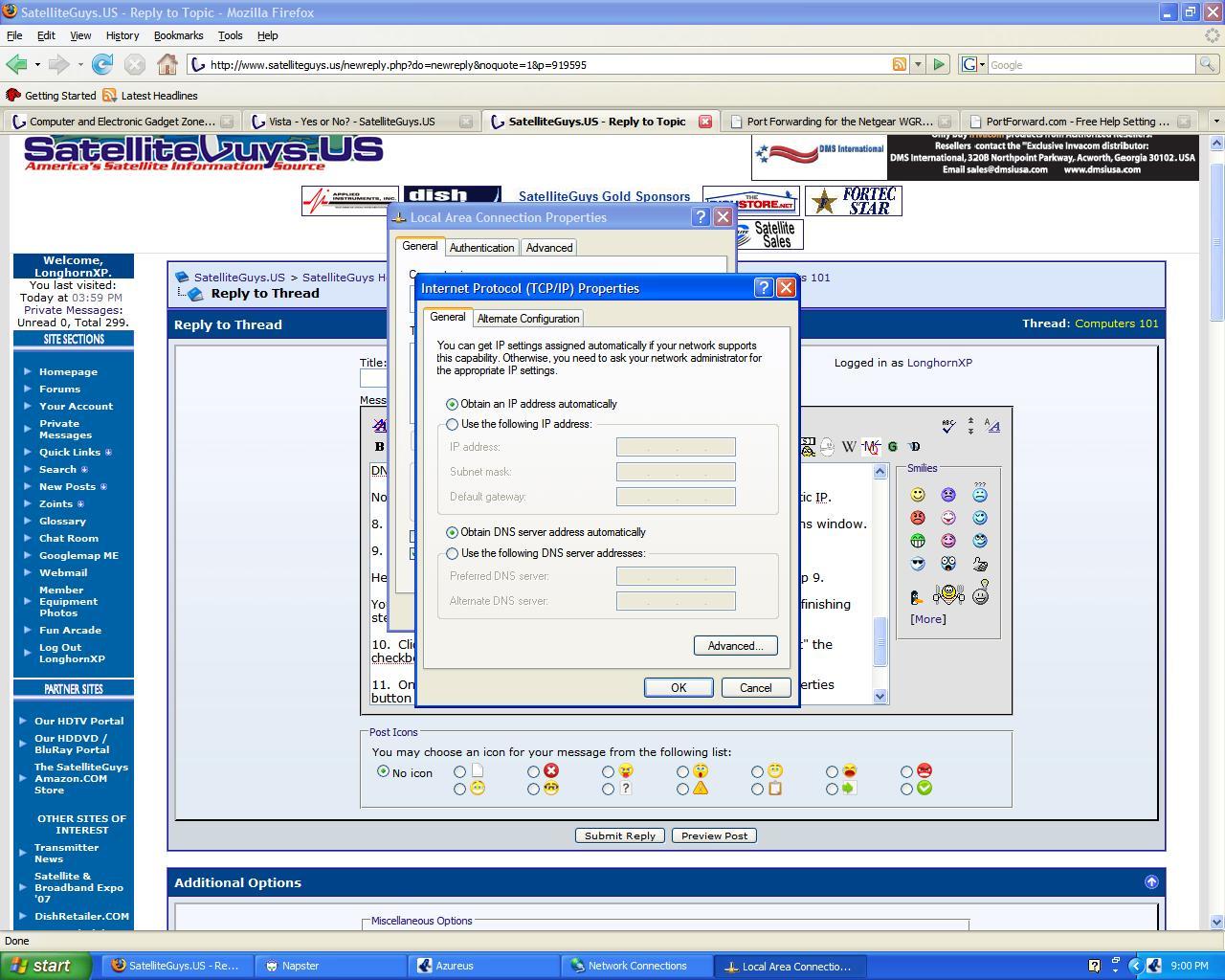Viewport: 1225px width, 980px height.
Task: Open Azureus from the taskbar
Action: (x=484, y=966)
